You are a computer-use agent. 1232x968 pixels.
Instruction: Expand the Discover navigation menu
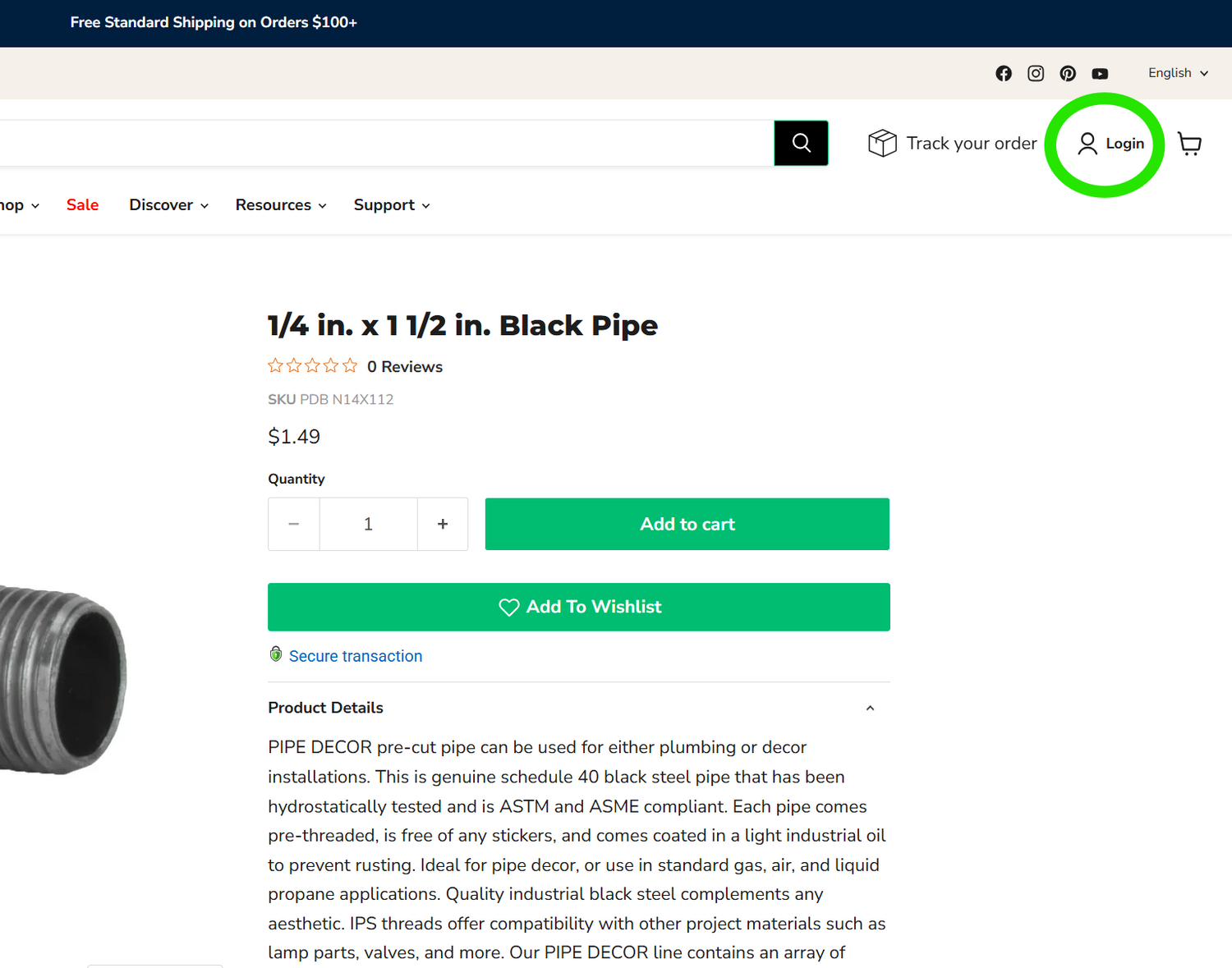[x=168, y=205]
